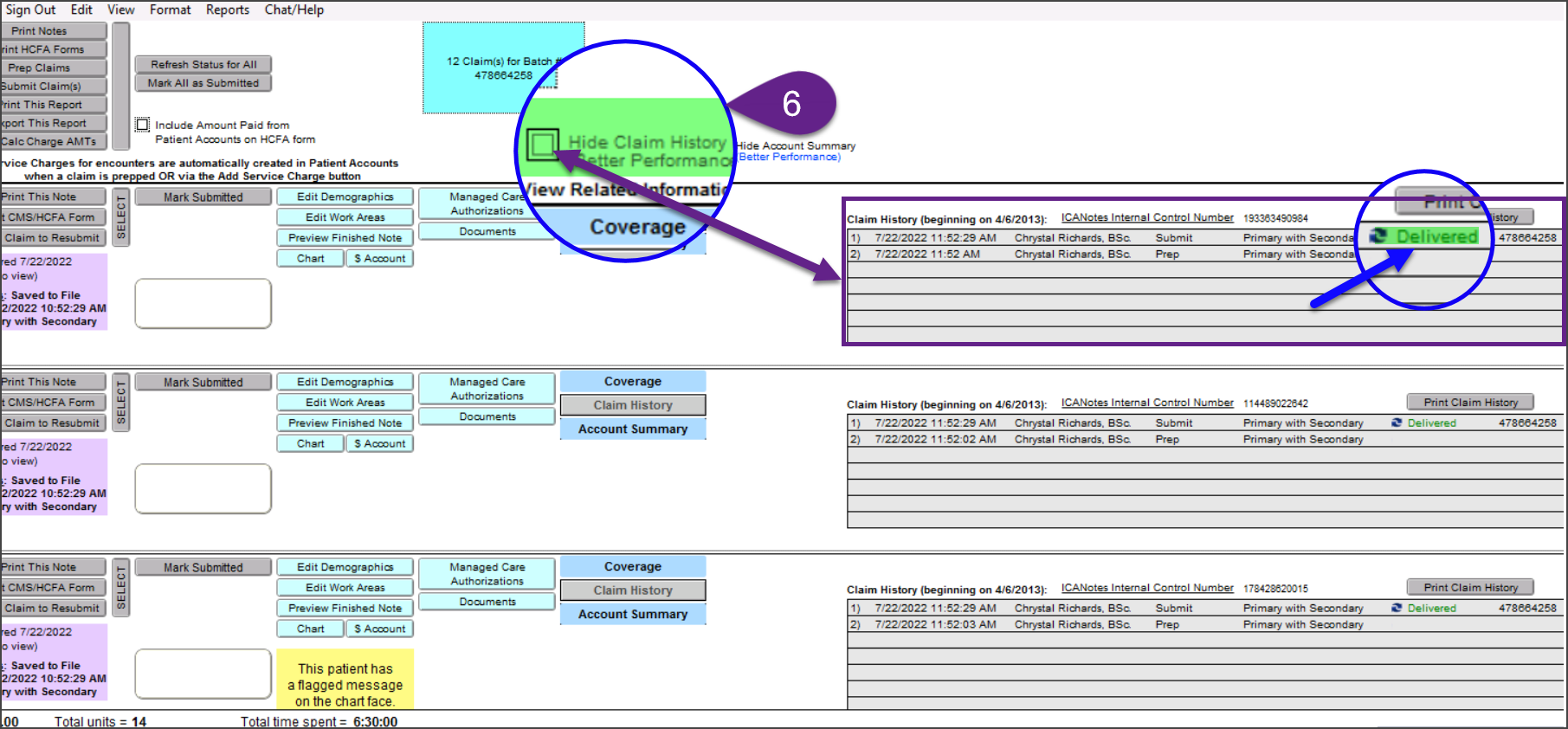Viewport: 1568px width, 729px height.
Task: Click the empty text box in first encounter
Action: tap(203, 303)
